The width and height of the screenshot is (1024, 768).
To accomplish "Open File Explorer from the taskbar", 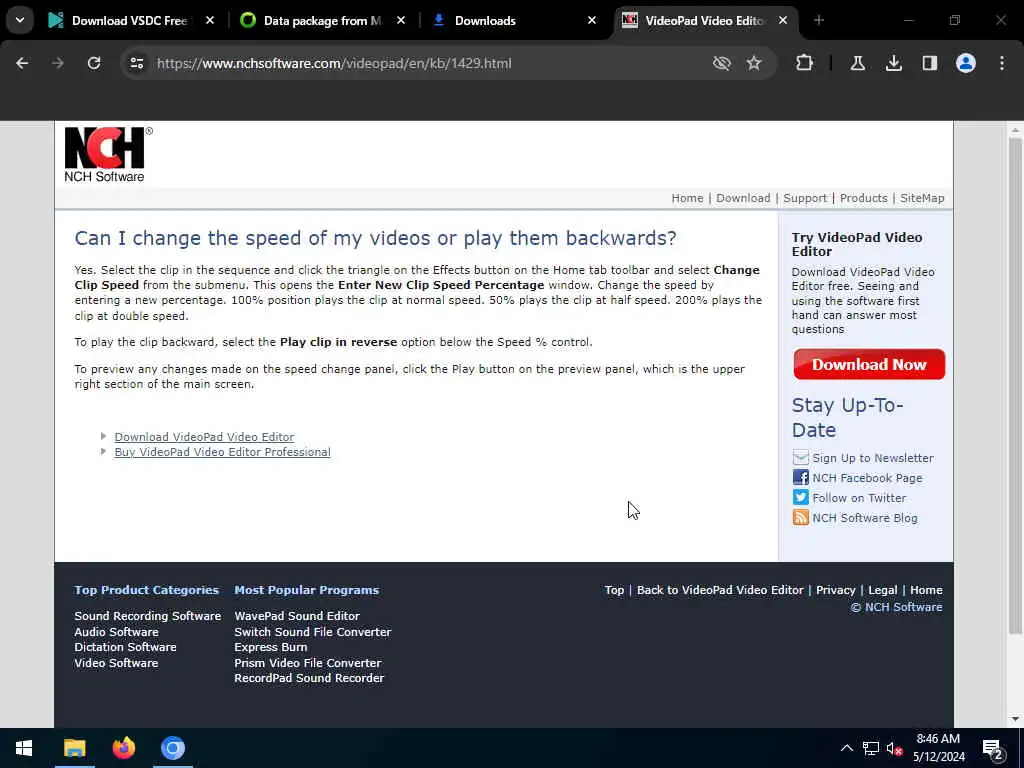I will (74, 748).
